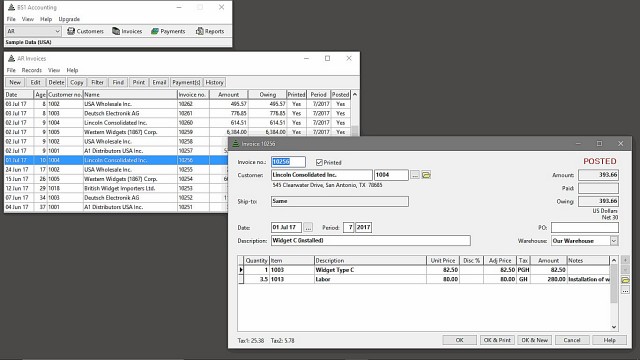Click the yellow folder icon beside customer number
Image resolution: width=640 pixels, height=360 pixels.
426,175
